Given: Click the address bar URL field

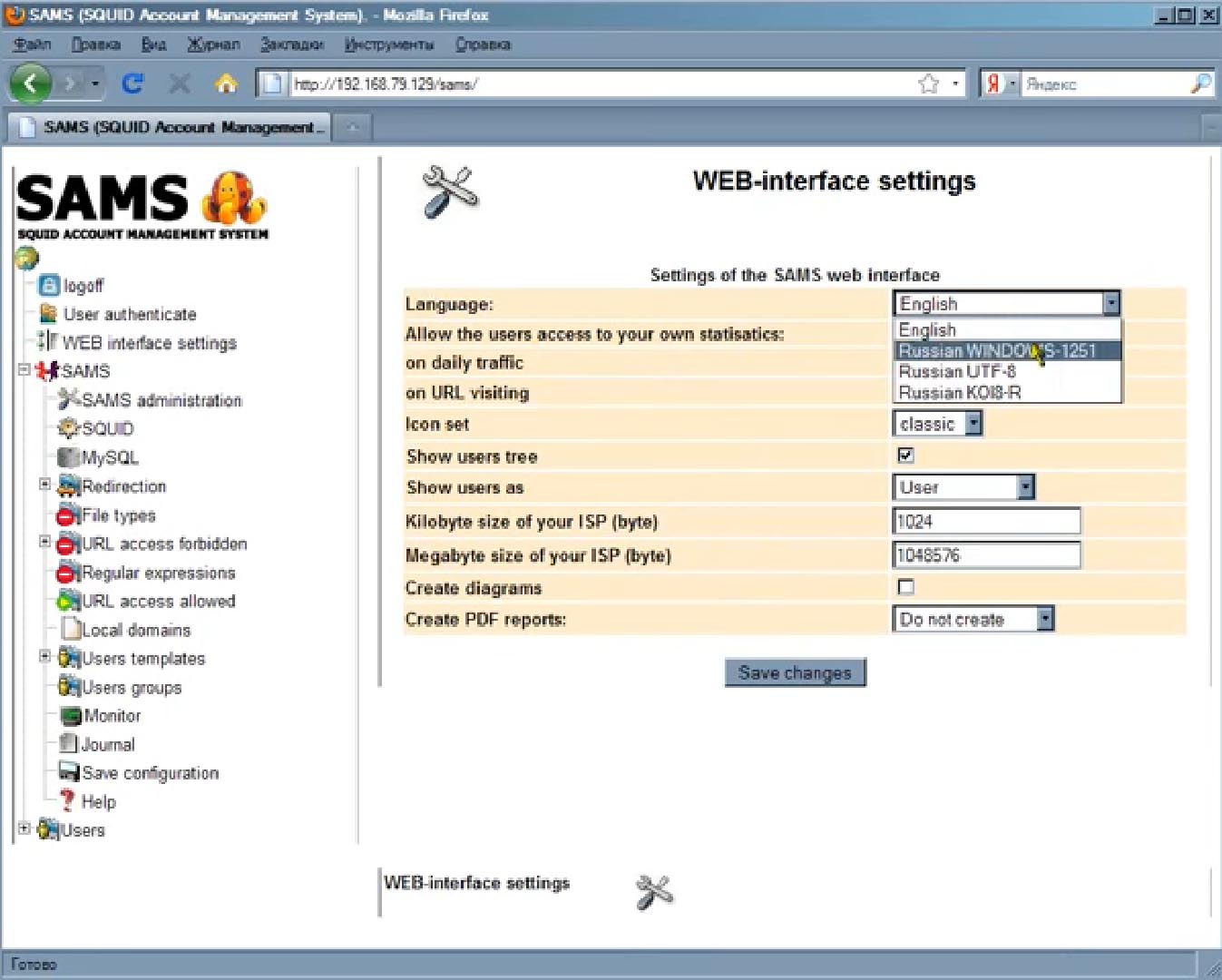Looking at the screenshot, I should (602, 83).
